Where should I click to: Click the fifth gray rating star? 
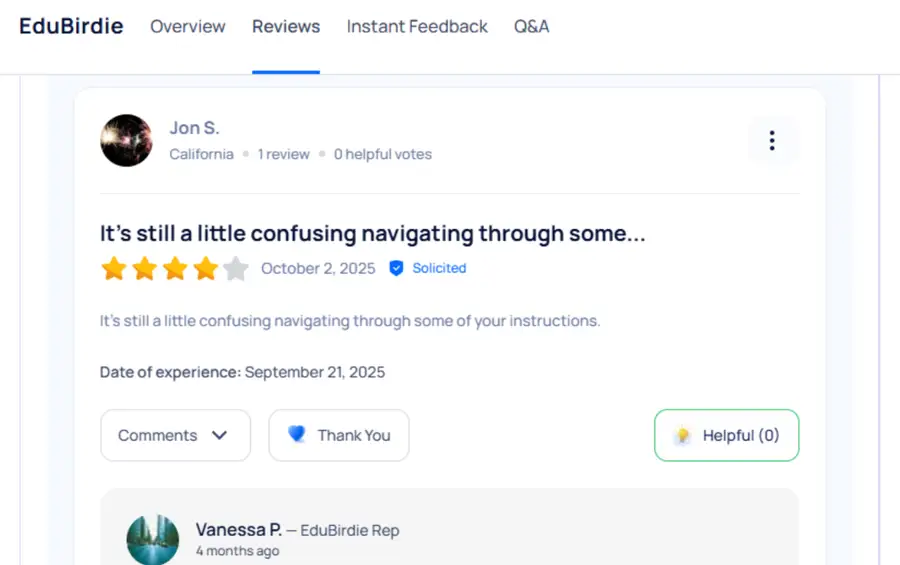(235, 268)
